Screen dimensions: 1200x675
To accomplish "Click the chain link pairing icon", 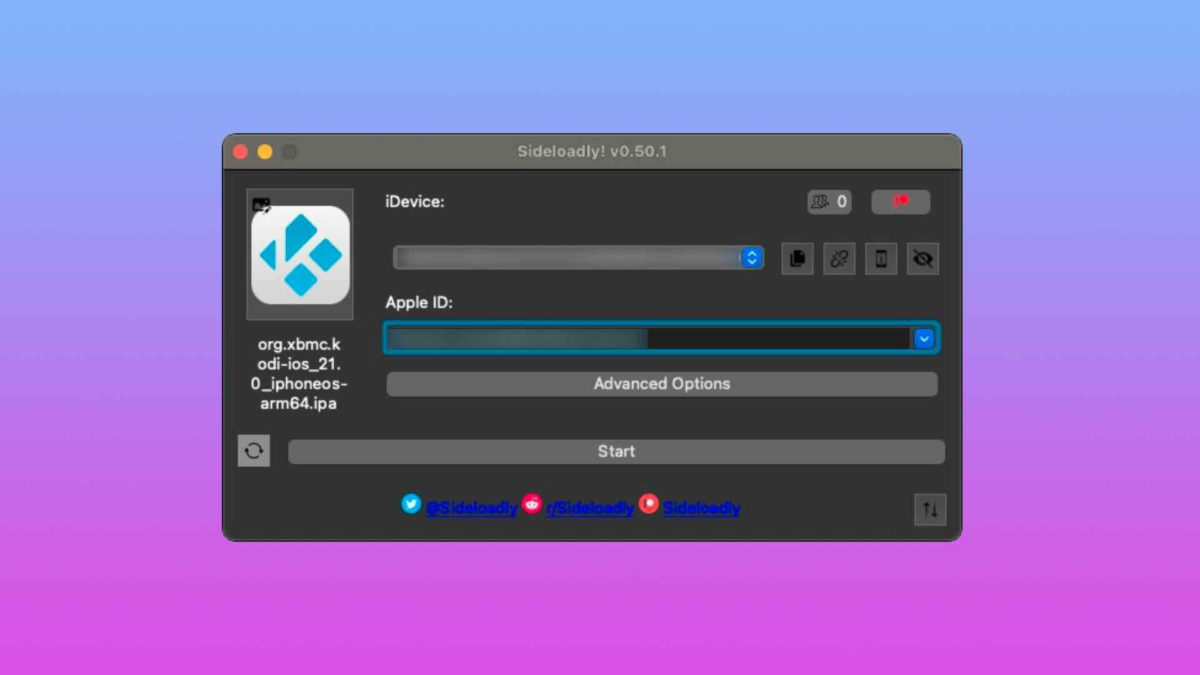I will point(839,259).
